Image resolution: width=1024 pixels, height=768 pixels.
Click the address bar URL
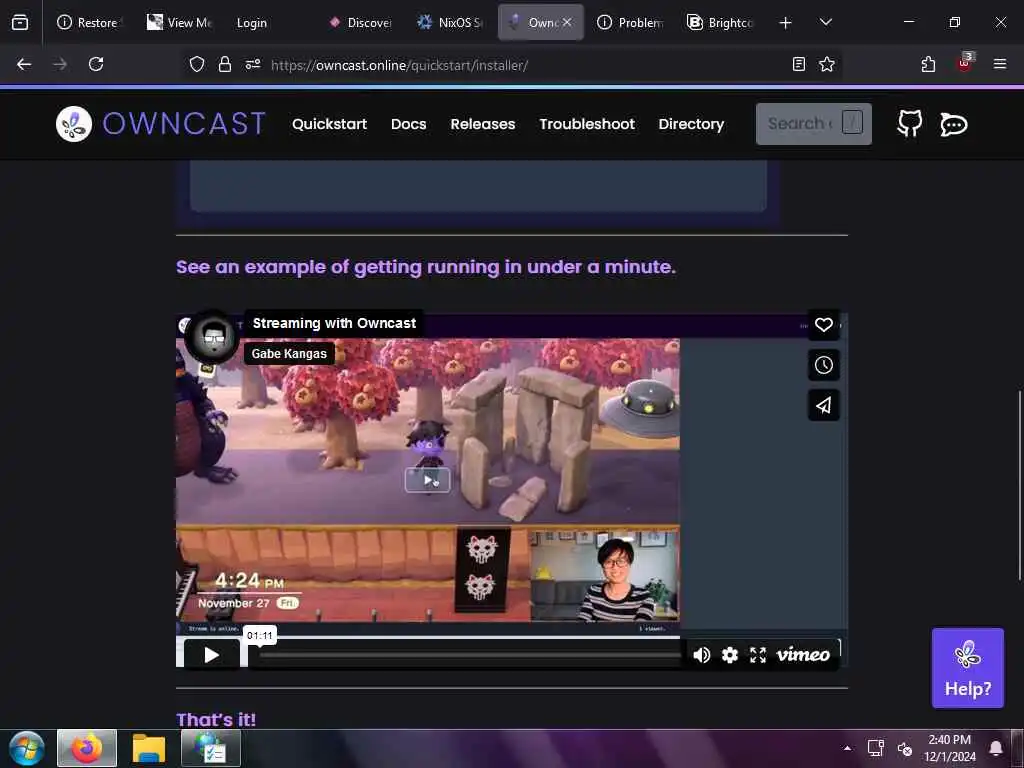coord(399,65)
